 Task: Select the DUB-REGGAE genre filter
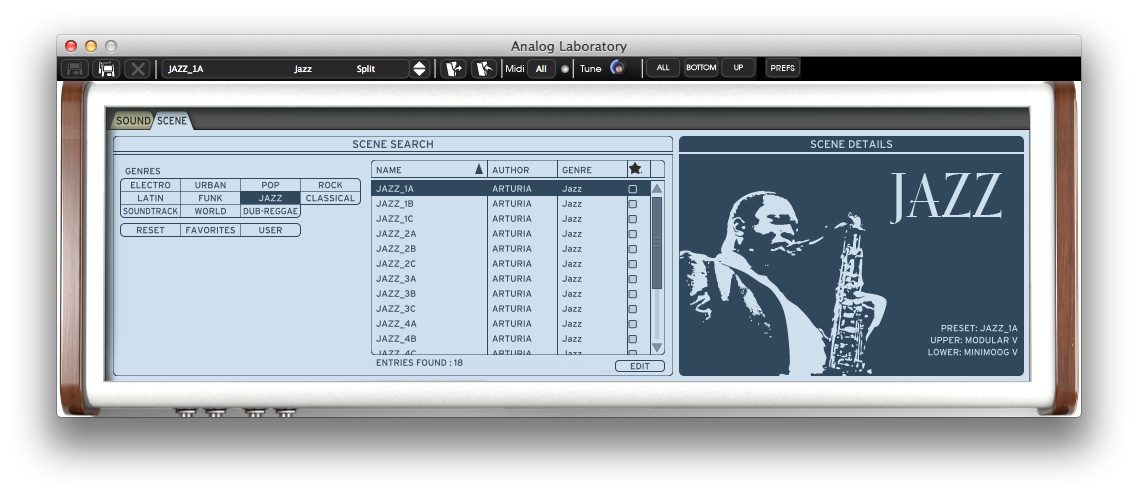(x=270, y=211)
